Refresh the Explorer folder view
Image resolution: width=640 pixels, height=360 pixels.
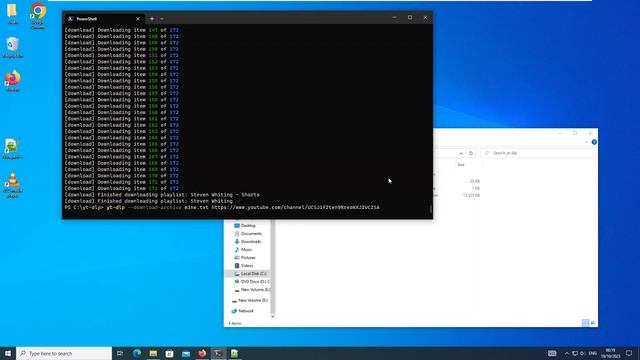(471, 153)
